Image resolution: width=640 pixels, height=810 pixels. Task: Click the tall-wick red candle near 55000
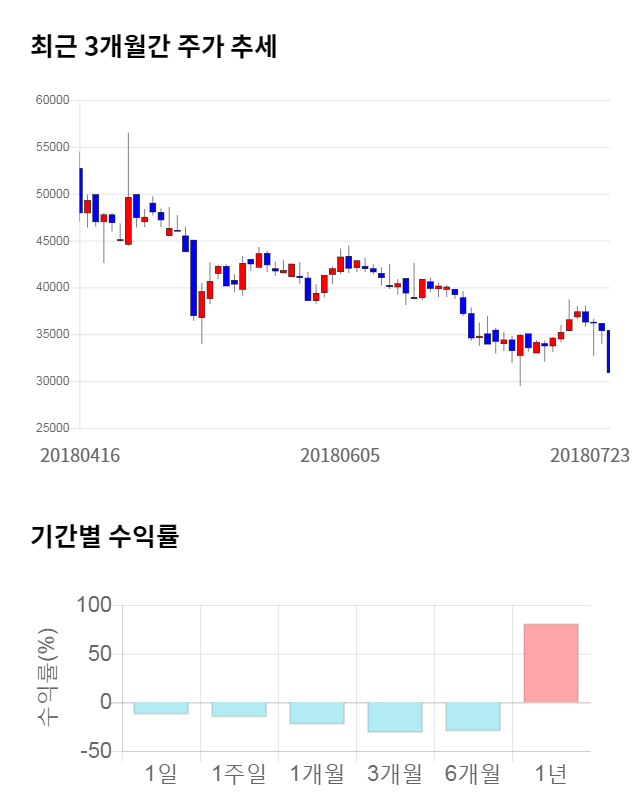click(x=128, y=220)
